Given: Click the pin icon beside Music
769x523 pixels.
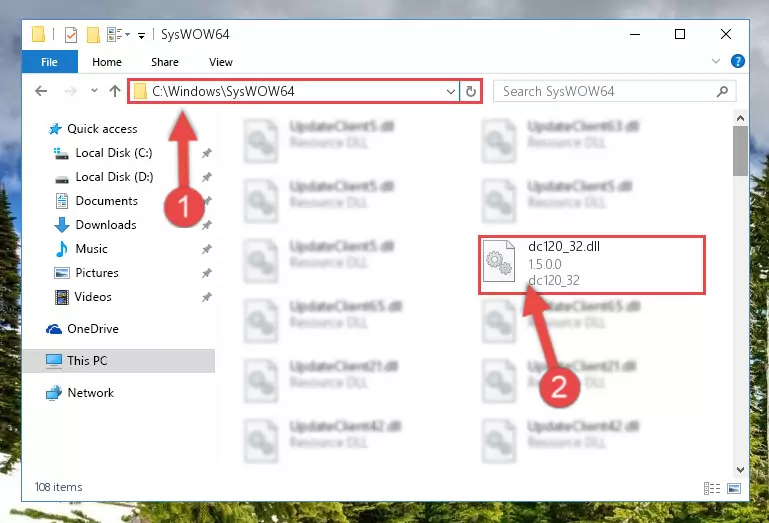Looking at the screenshot, I should 207,250.
